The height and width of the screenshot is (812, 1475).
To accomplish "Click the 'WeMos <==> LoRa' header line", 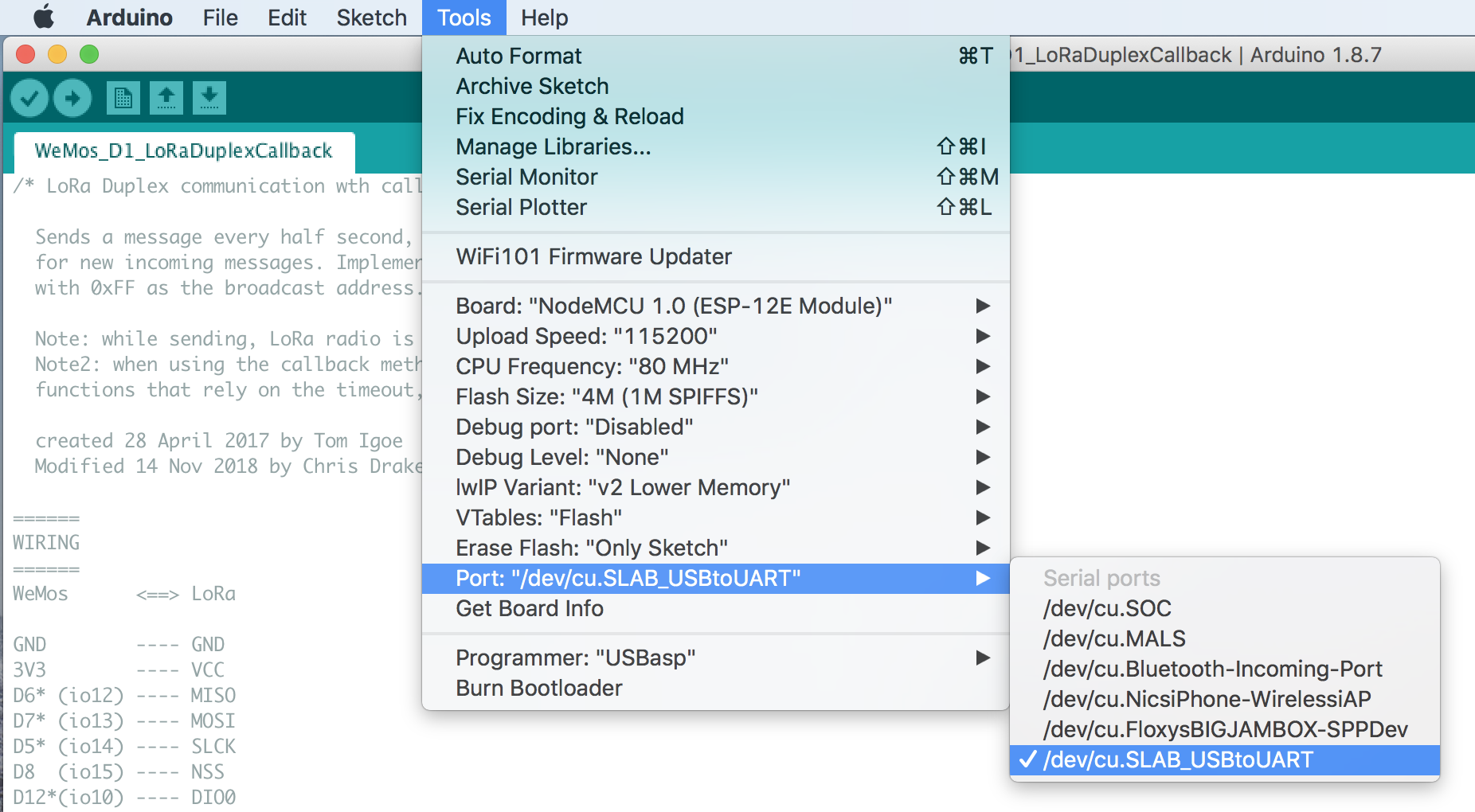I will click(x=124, y=593).
